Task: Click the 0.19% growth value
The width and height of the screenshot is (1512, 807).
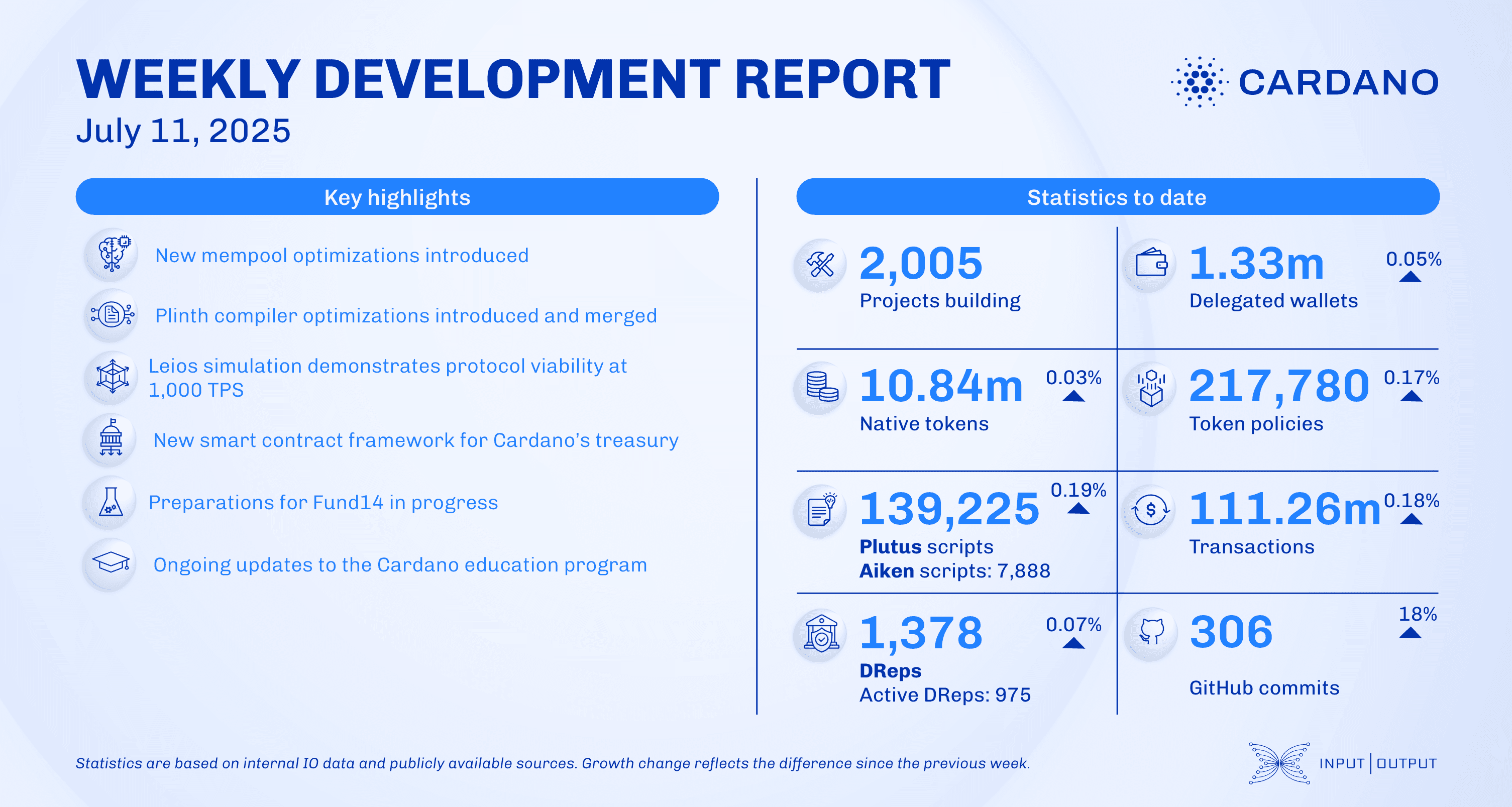Action: click(x=1077, y=490)
